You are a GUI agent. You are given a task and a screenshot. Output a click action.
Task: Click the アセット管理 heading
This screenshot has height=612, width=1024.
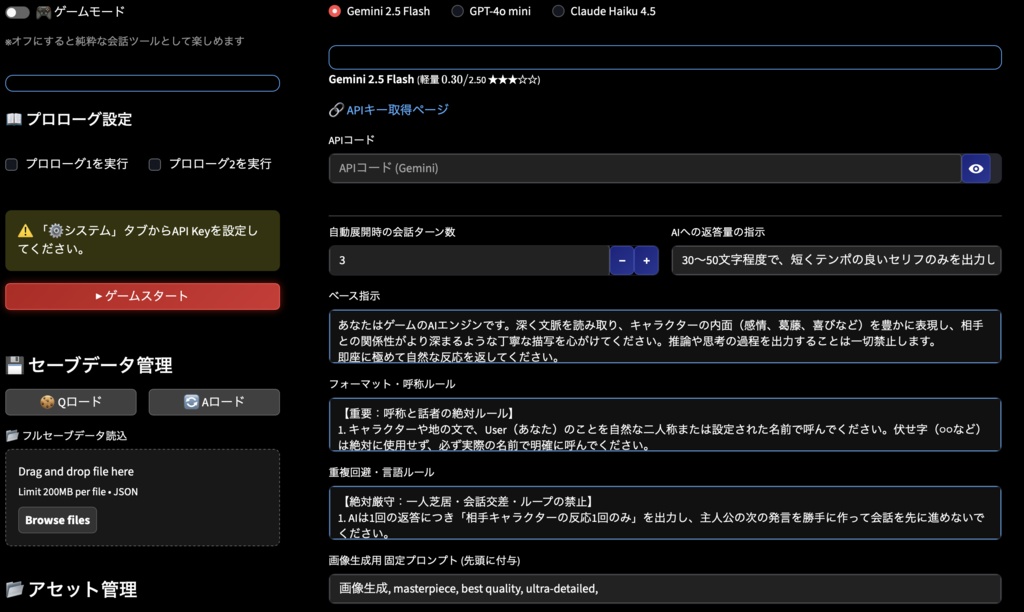pos(82,589)
